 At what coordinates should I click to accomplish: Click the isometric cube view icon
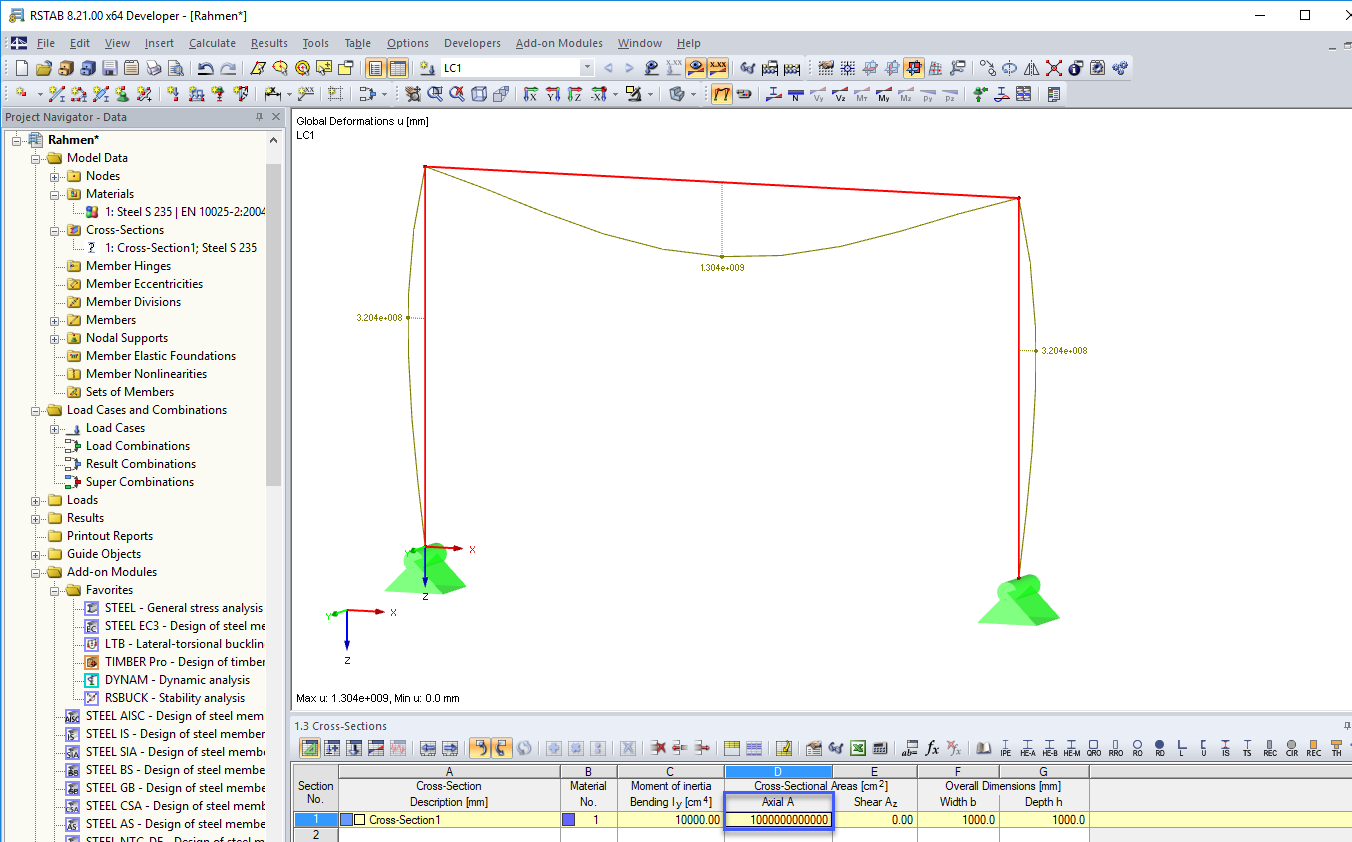click(x=479, y=94)
